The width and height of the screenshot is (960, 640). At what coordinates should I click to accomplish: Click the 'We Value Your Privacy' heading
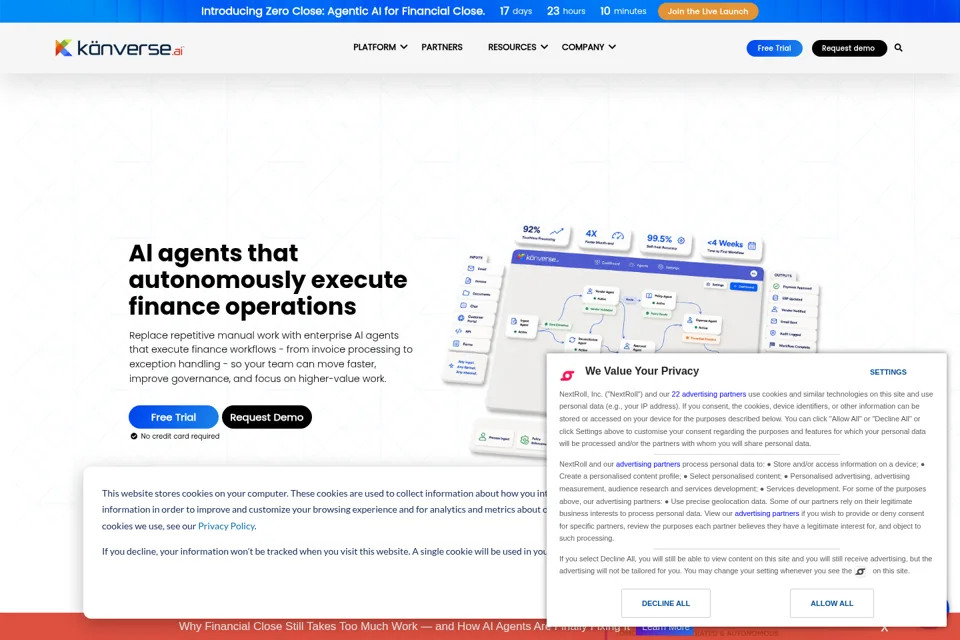[x=642, y=371]
